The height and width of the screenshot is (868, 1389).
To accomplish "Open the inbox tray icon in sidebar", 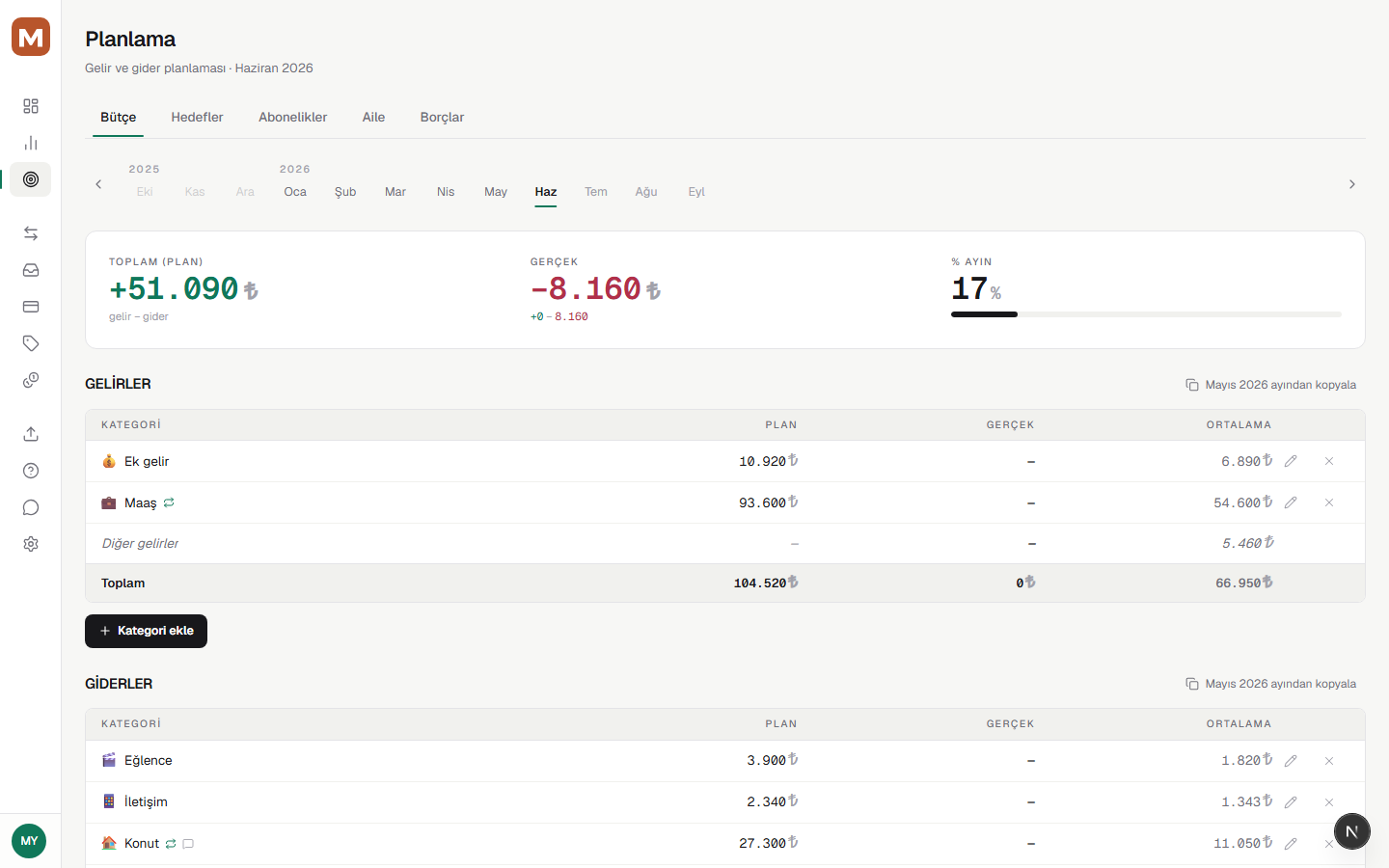I will [x=31, y=270].
